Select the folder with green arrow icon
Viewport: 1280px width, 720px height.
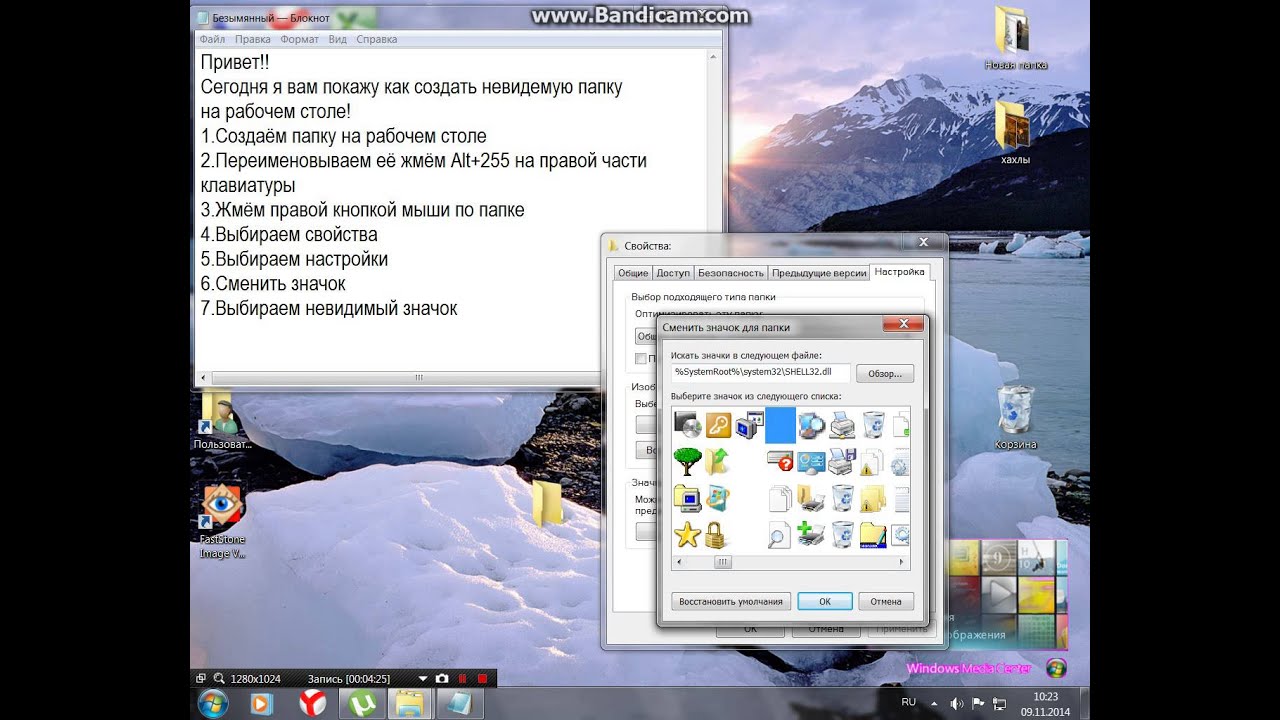(718, 461)
